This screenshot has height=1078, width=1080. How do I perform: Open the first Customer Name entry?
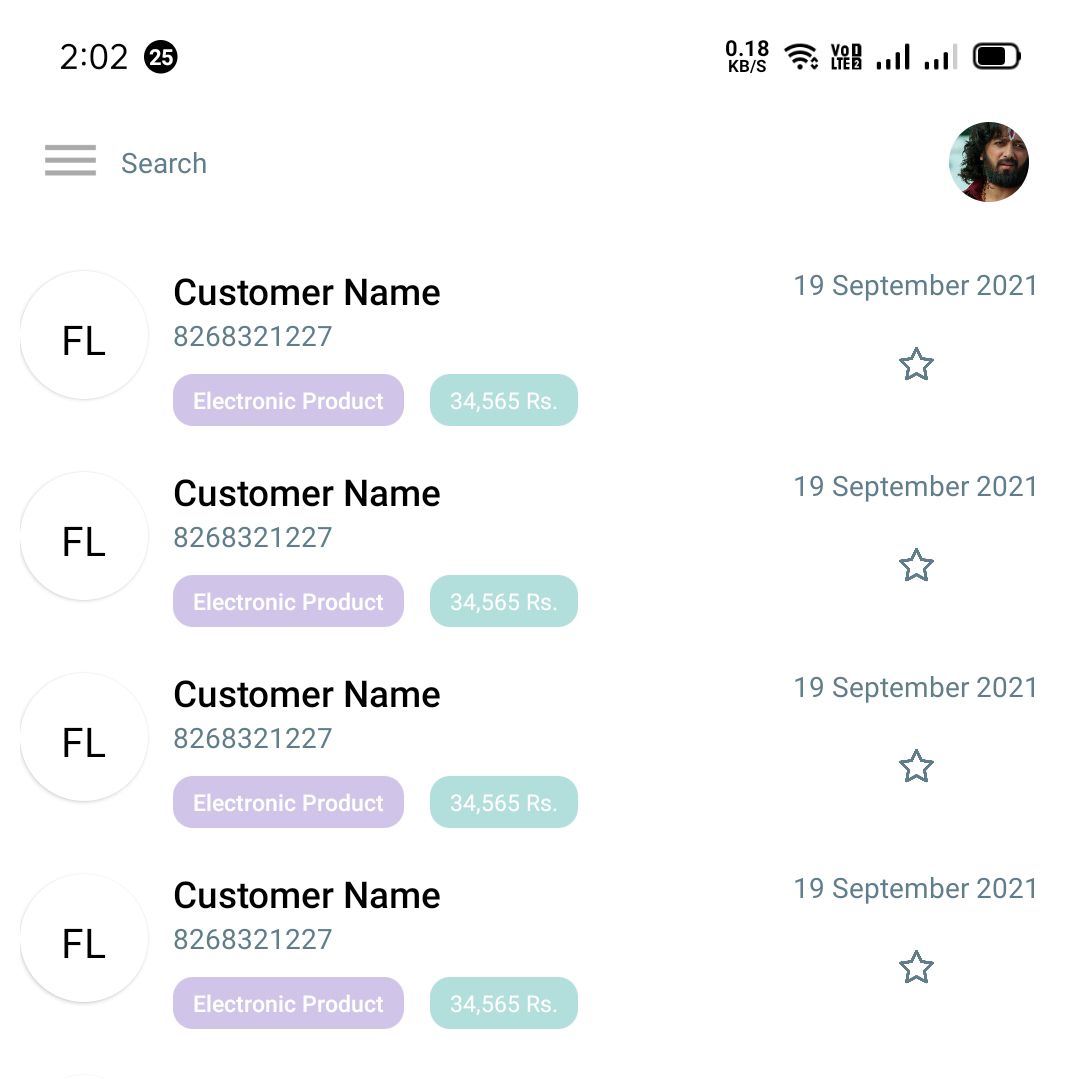[307, 293]
